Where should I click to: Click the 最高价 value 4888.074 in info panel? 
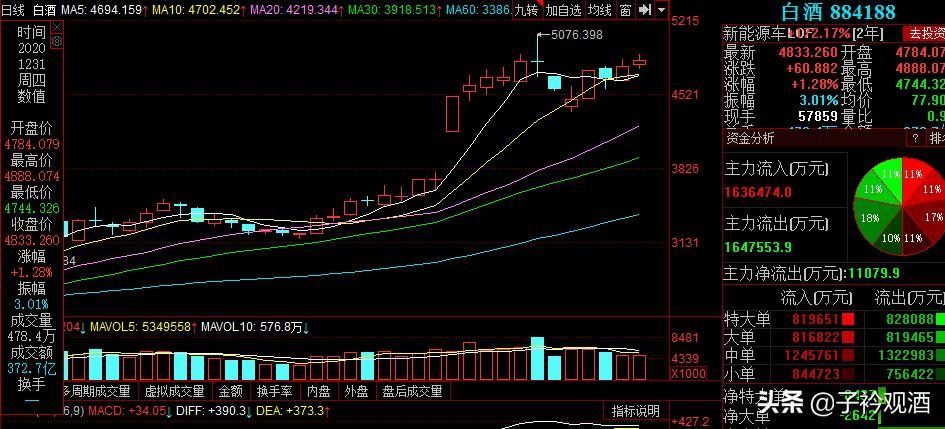point(31,177)
